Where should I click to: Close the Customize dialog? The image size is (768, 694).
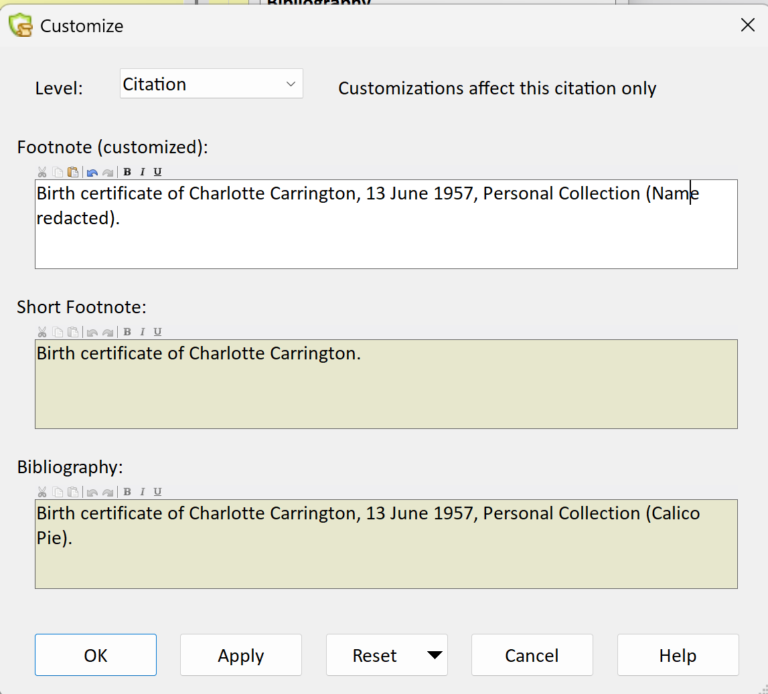click(x=747, y=25)
